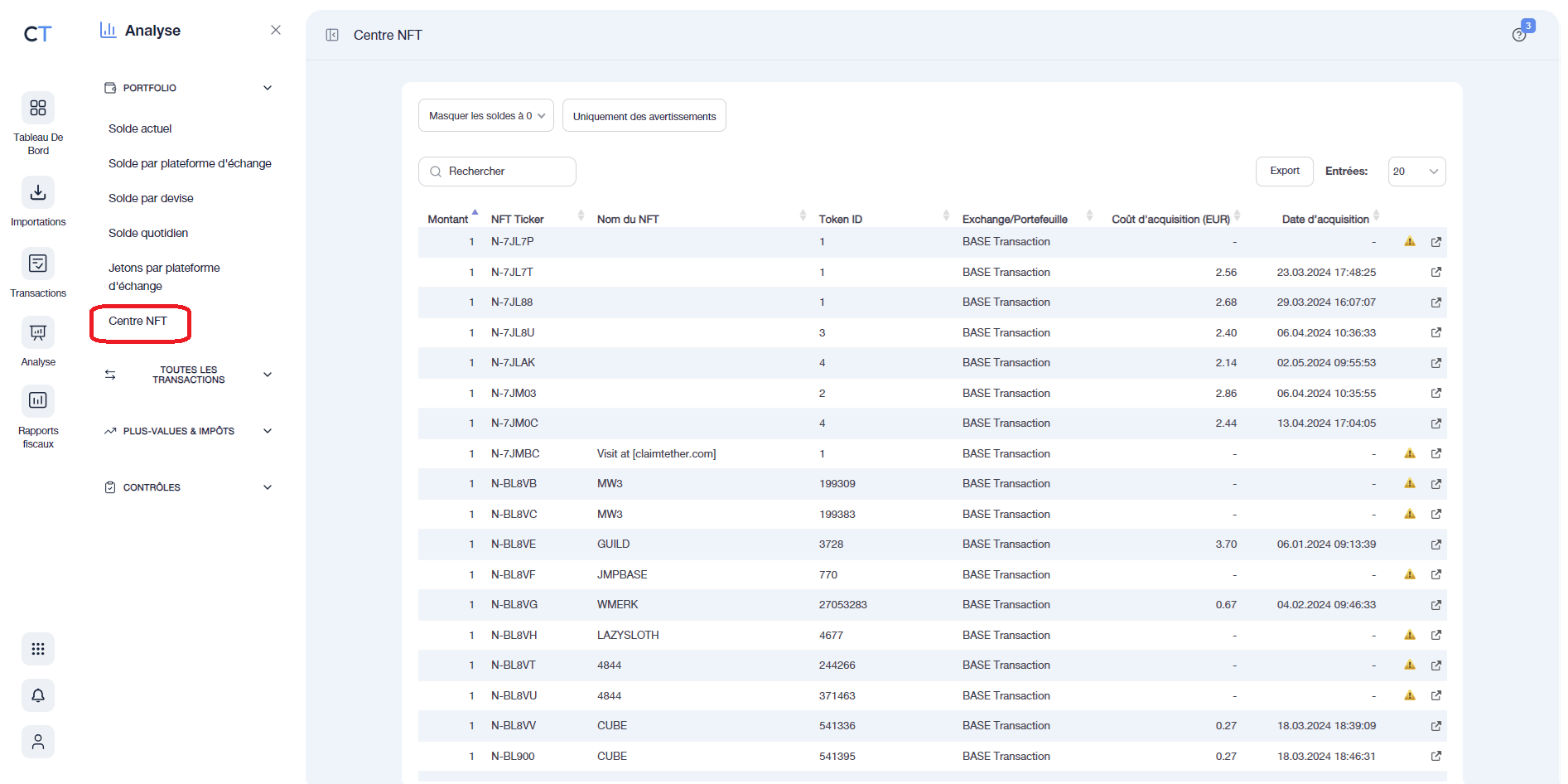Toggle the Uniquement des avertissements filter
Image resolution: width=1568 pixels, height=784 pixels.
coord(644,116)
